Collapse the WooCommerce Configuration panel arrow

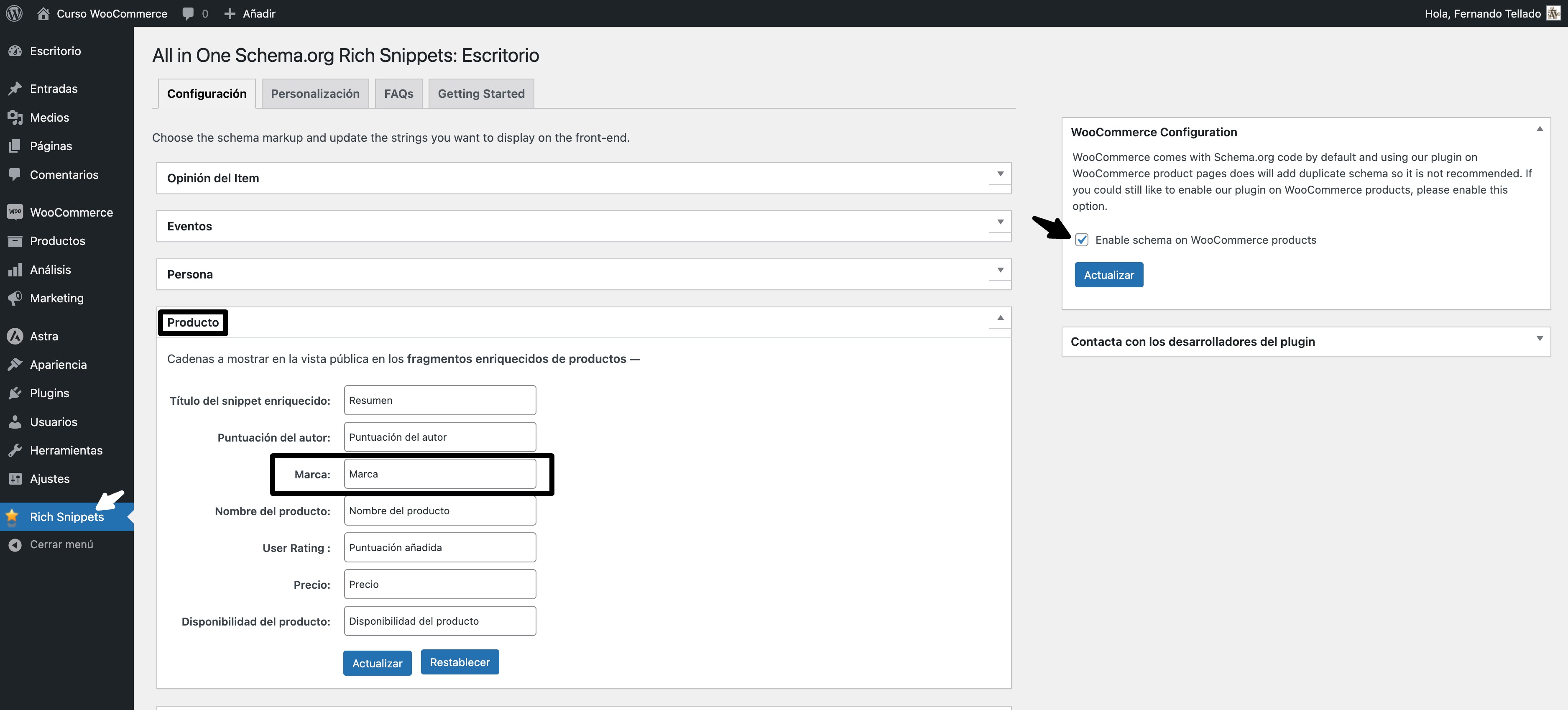click(1540, 128)
